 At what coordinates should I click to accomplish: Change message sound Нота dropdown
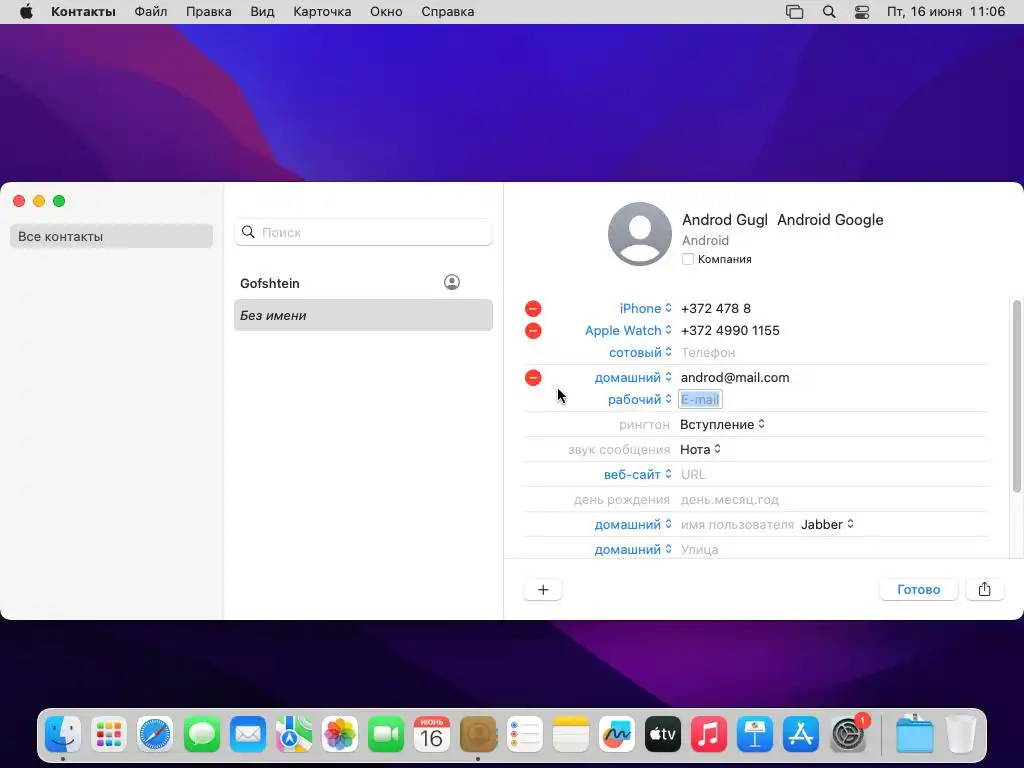tap(700, 449)
